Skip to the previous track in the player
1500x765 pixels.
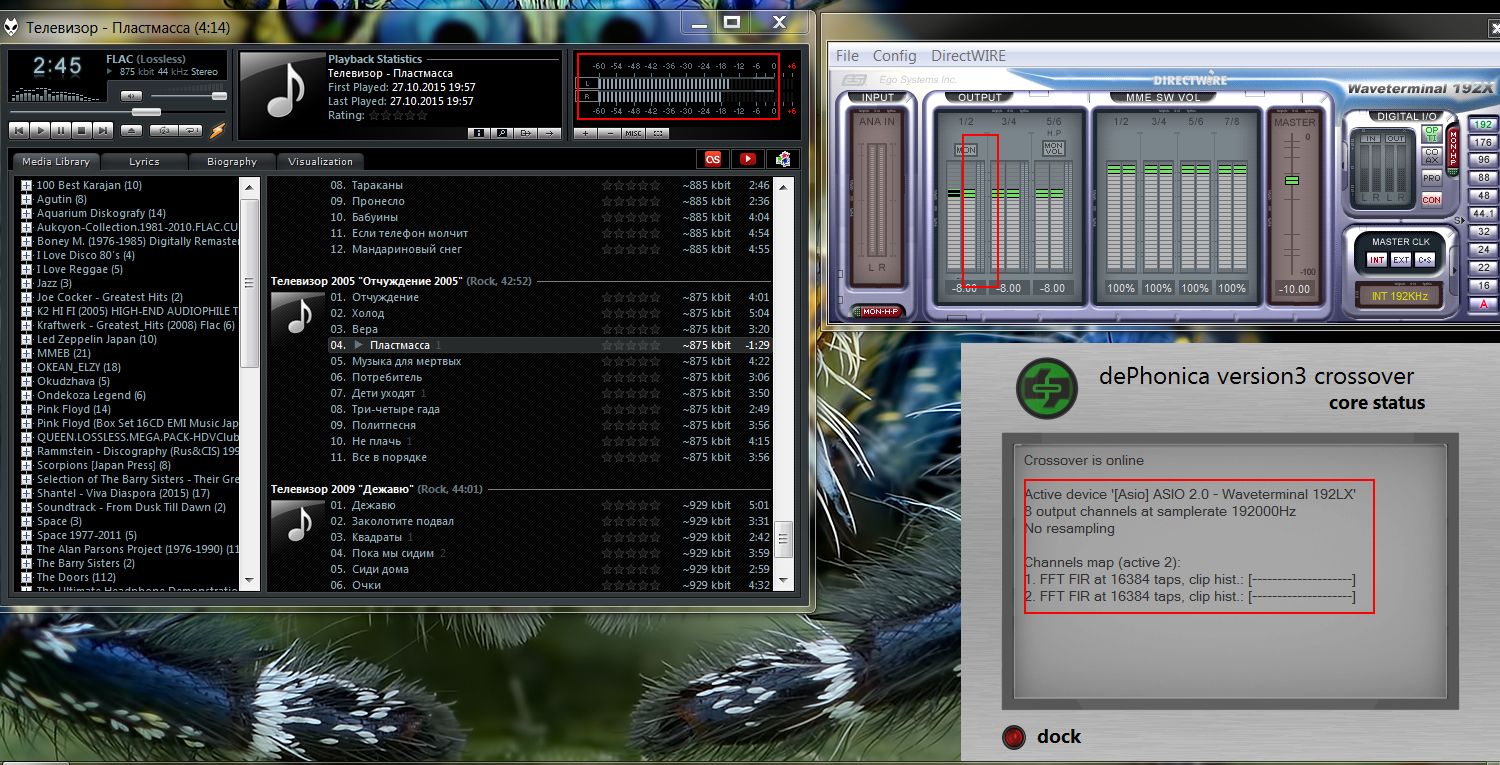(19, 130)
